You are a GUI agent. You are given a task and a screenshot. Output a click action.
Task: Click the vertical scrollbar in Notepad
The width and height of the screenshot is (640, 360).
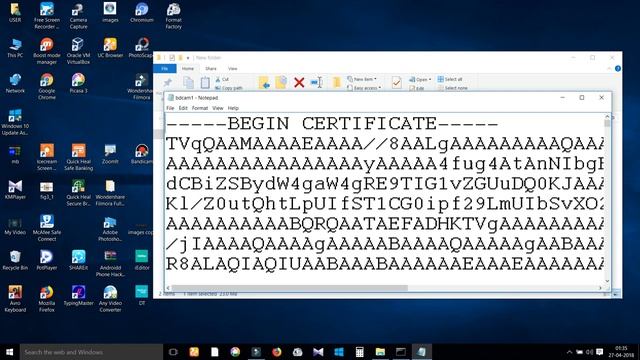point(607,200)
